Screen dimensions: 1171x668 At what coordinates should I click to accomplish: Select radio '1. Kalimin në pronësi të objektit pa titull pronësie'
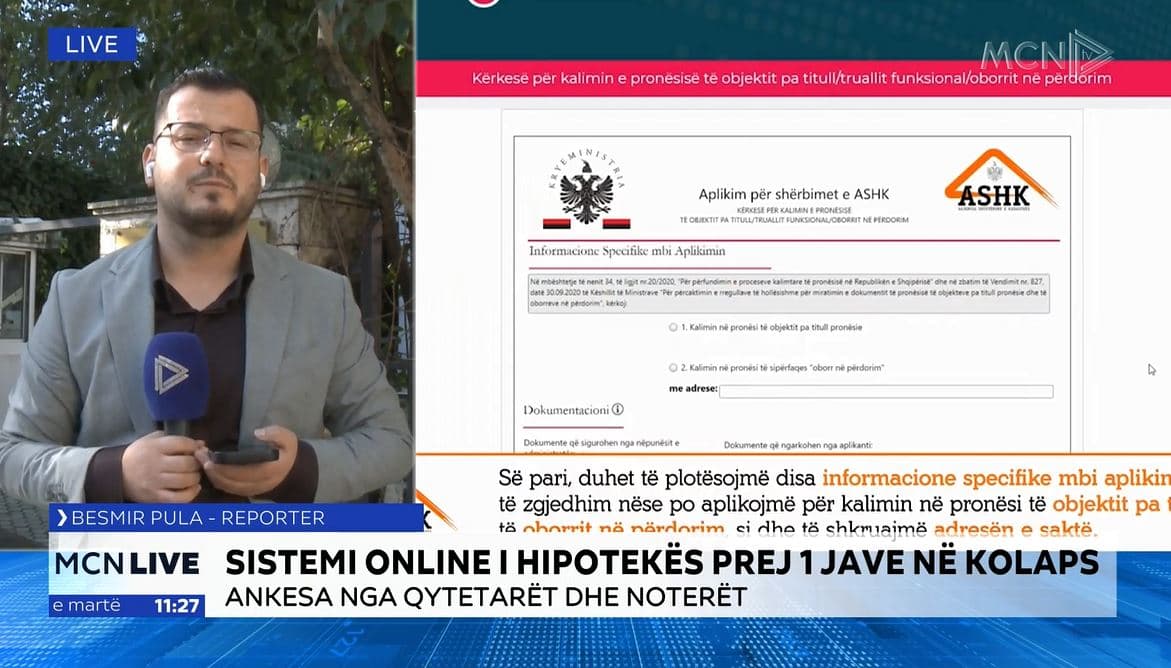pyautogui.click(x=673, y=327)
